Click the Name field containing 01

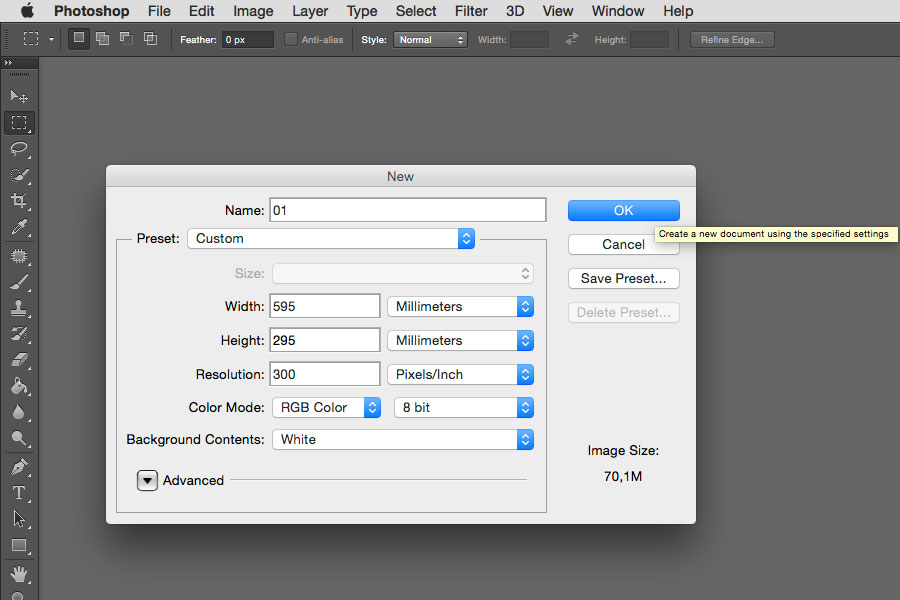pyautogui.click(x=408, y=210)
